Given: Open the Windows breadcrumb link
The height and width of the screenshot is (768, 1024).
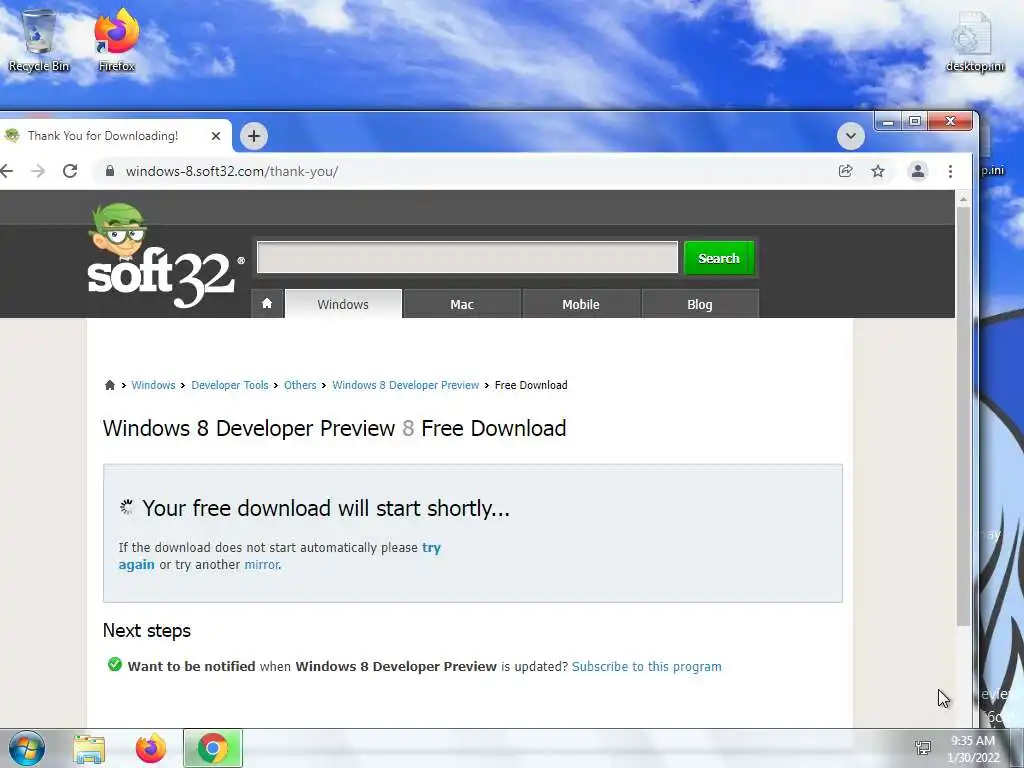Looking at the screenshot, I should pyautogui.click(x=153, y=385).
